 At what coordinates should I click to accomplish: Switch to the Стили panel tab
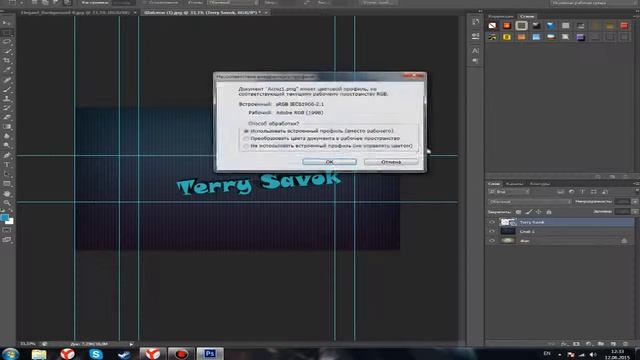coord(527,16)
